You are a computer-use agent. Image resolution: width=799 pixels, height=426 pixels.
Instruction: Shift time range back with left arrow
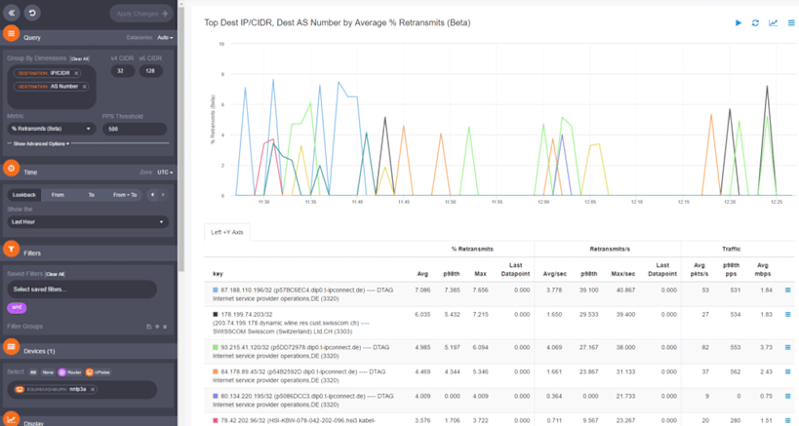(152, 195)
